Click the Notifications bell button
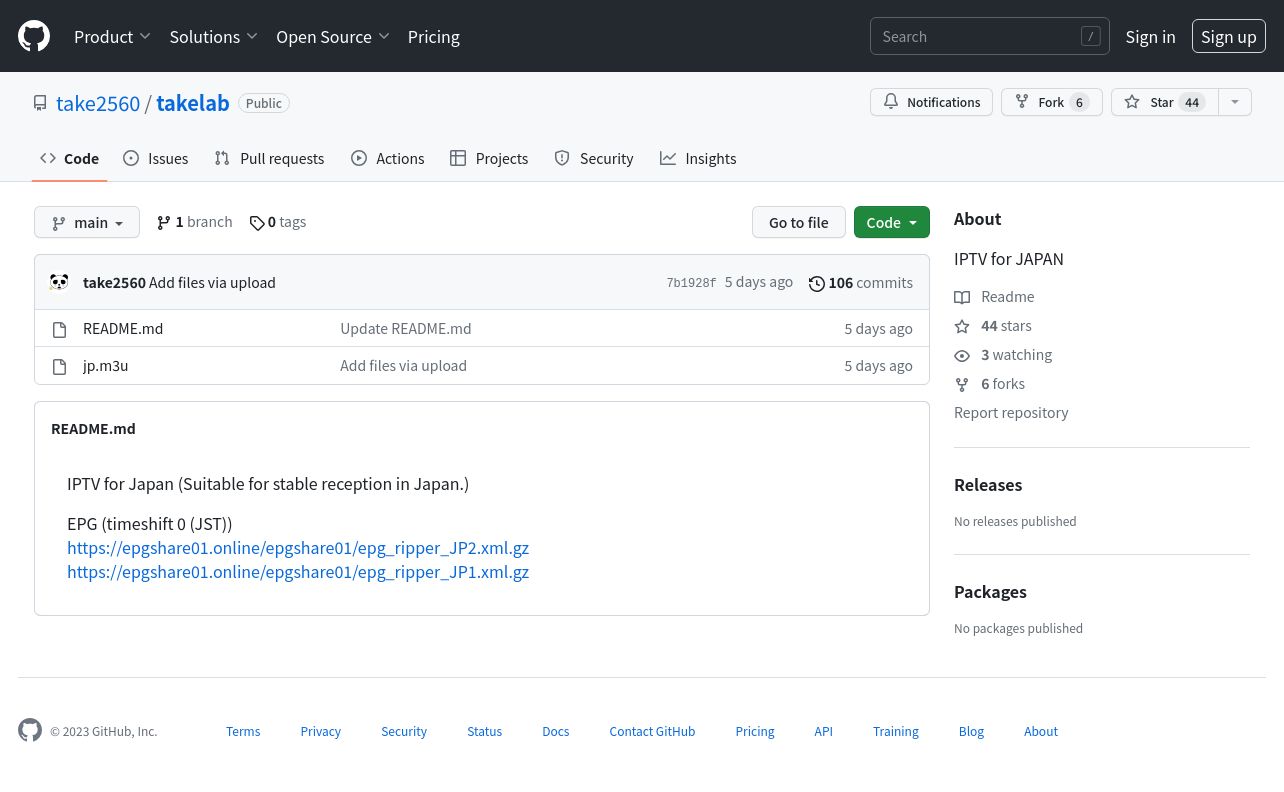This screenshot has height=792, width=1284. click(x=932, y=102)
